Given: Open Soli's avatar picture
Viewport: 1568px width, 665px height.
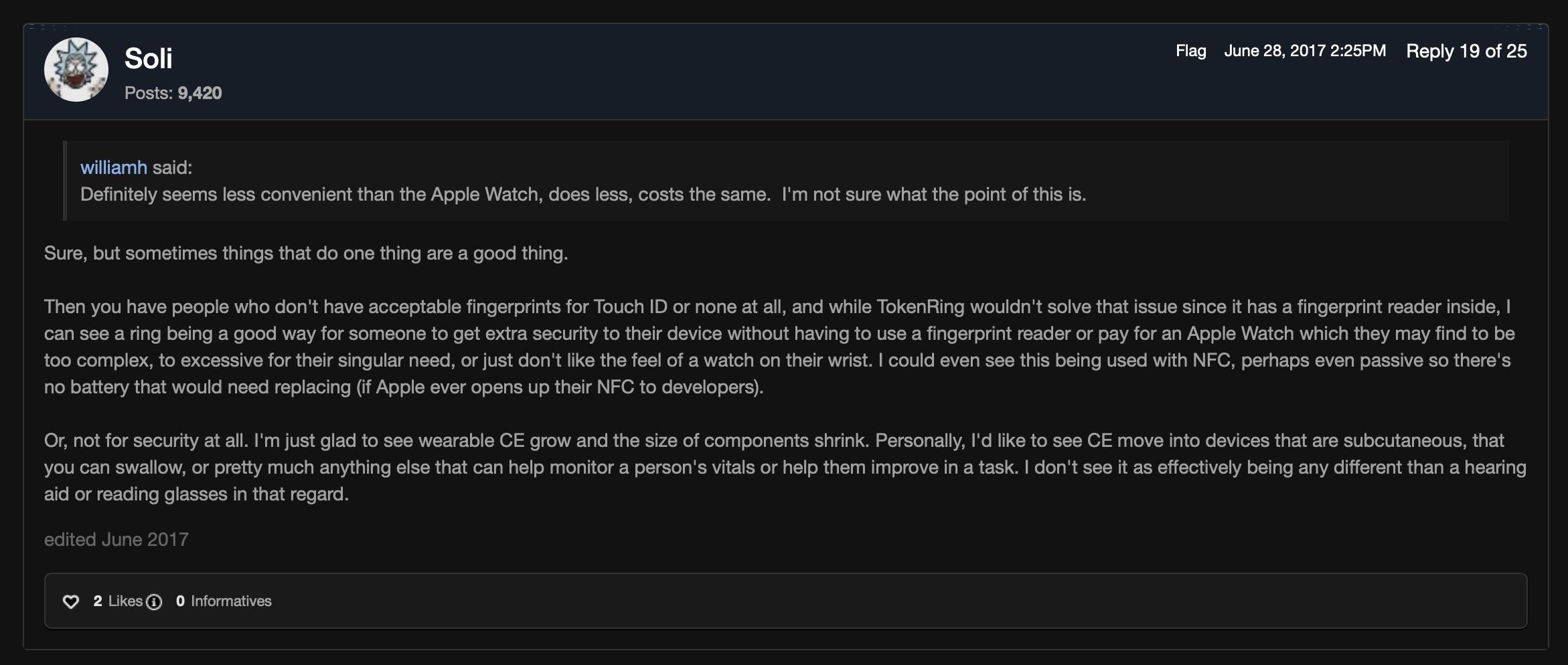Looking at the screenshot, I should point(76,70).
